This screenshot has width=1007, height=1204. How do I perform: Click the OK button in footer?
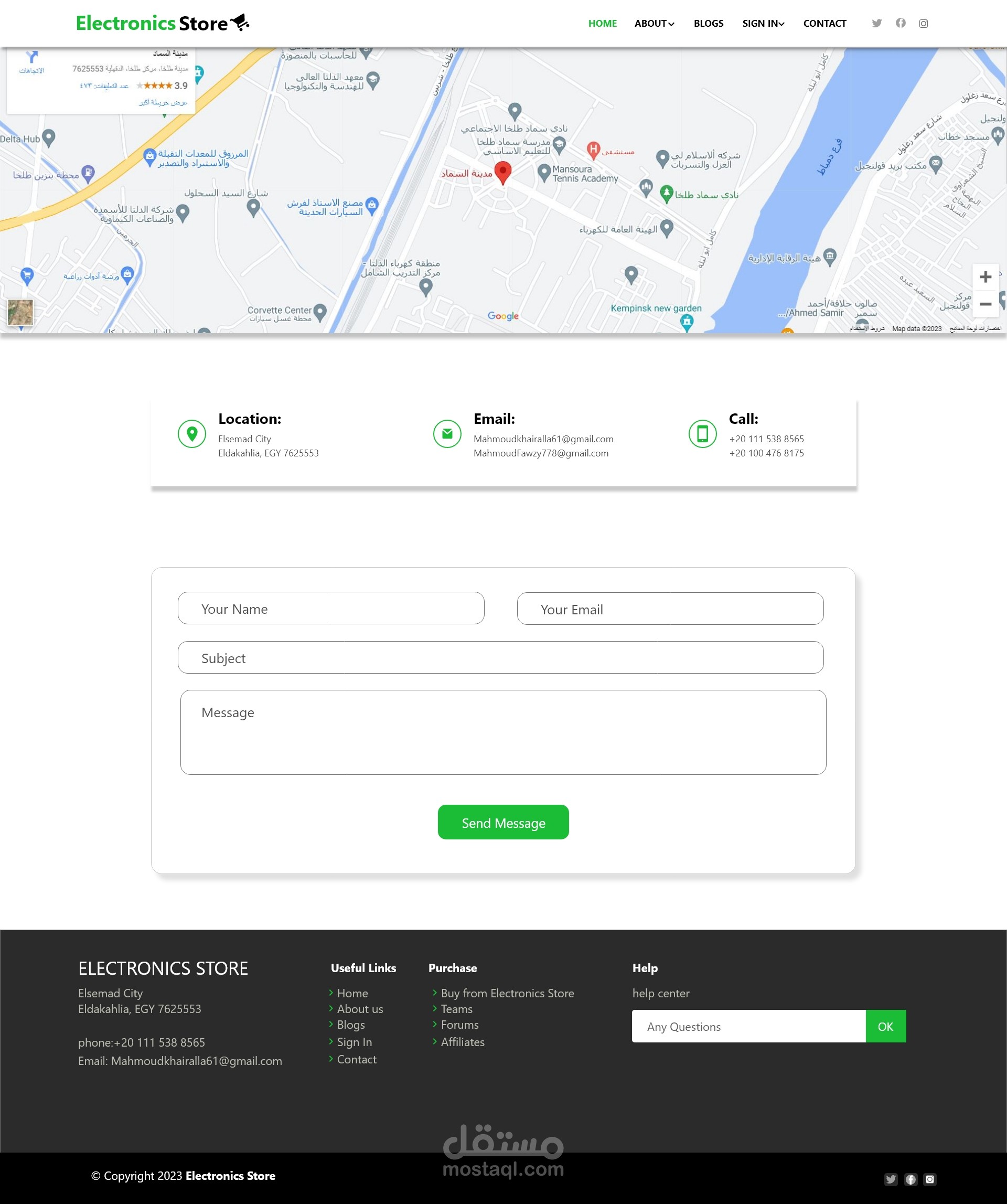(x=885, y=1026)
